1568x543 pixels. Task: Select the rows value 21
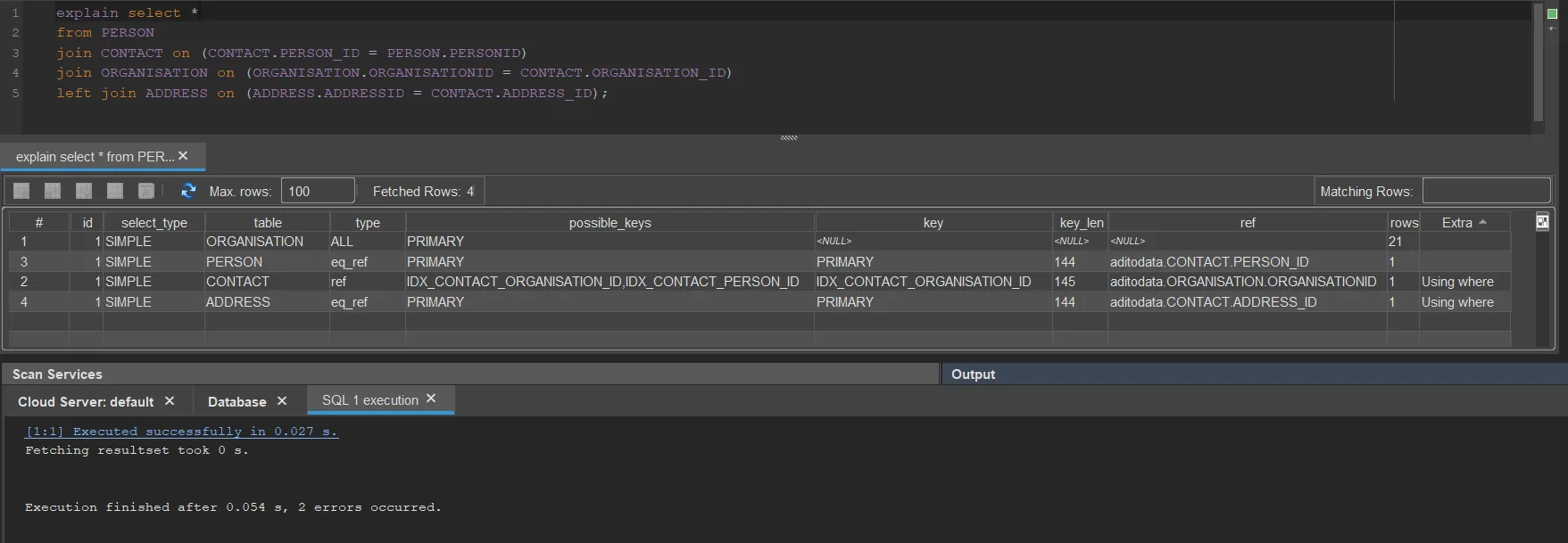pyautogui.click(x=1403, y=242)
